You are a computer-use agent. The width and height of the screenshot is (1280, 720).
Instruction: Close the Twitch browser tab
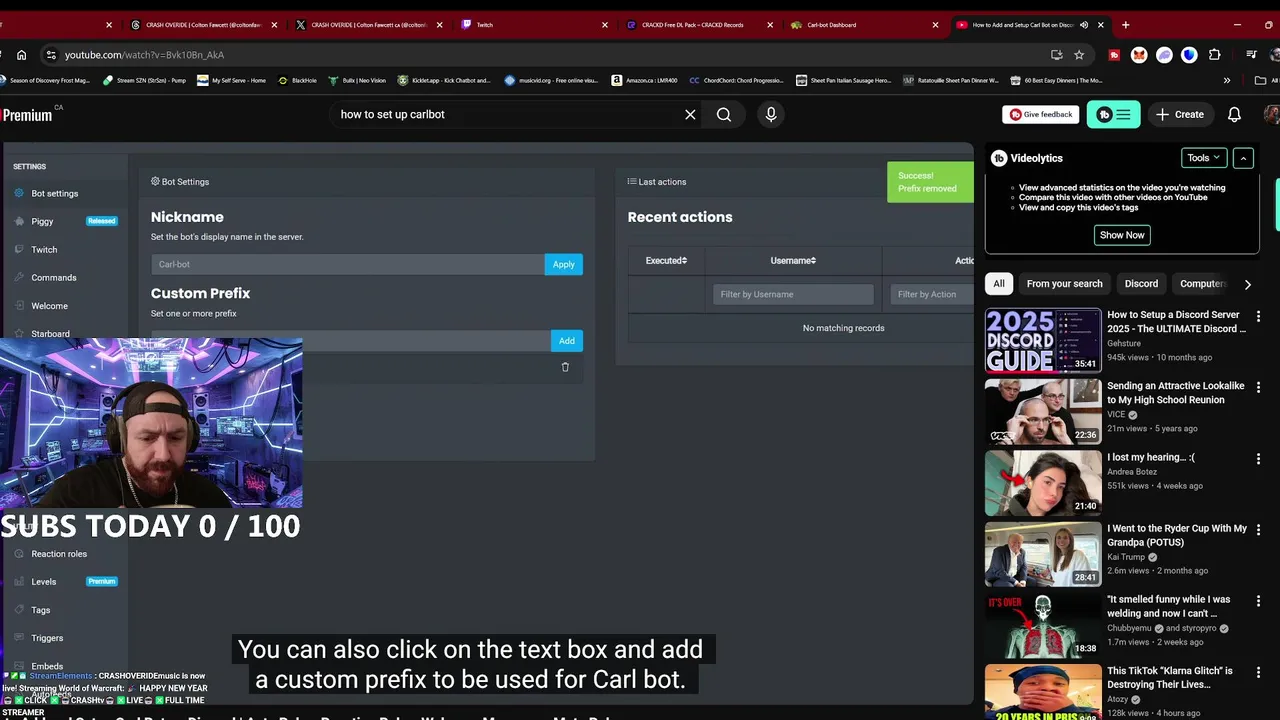tap(604, 25)
